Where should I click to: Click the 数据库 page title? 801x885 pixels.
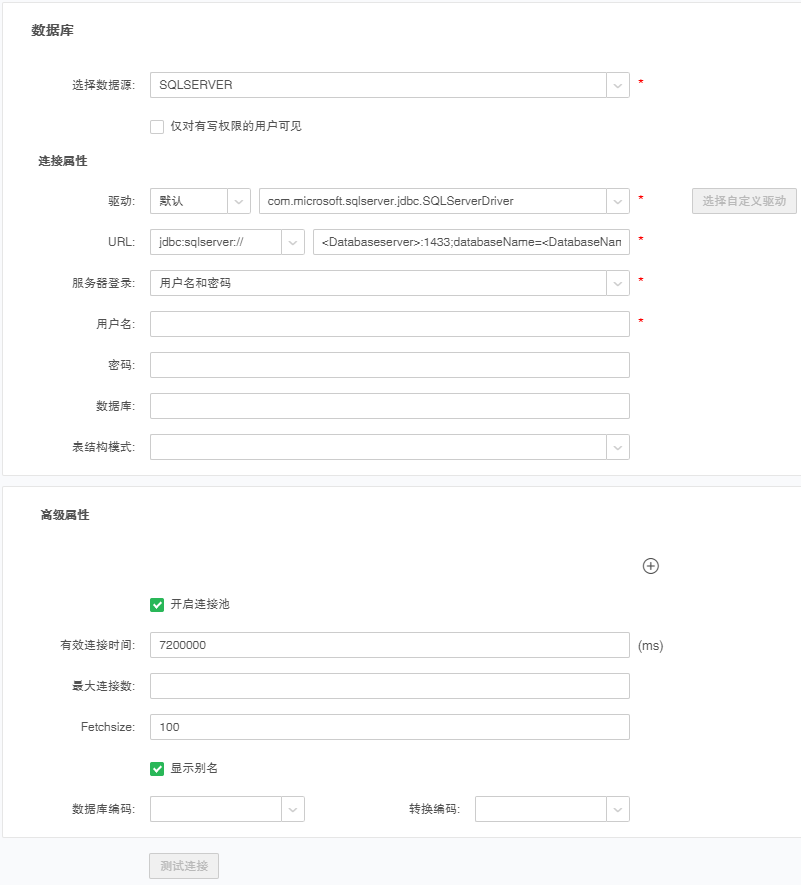point(52,30)
